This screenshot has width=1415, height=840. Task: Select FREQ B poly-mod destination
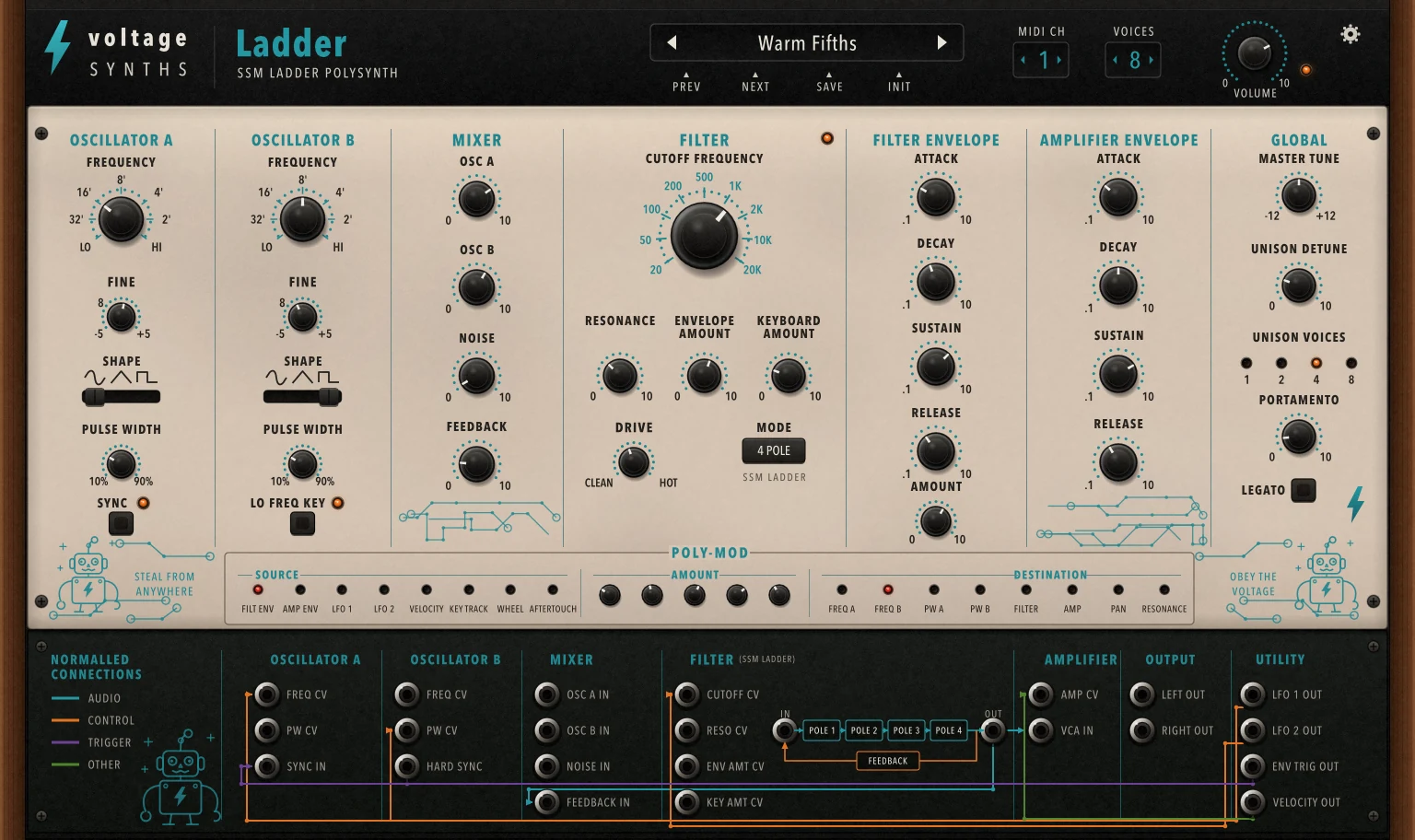point(888,589)
